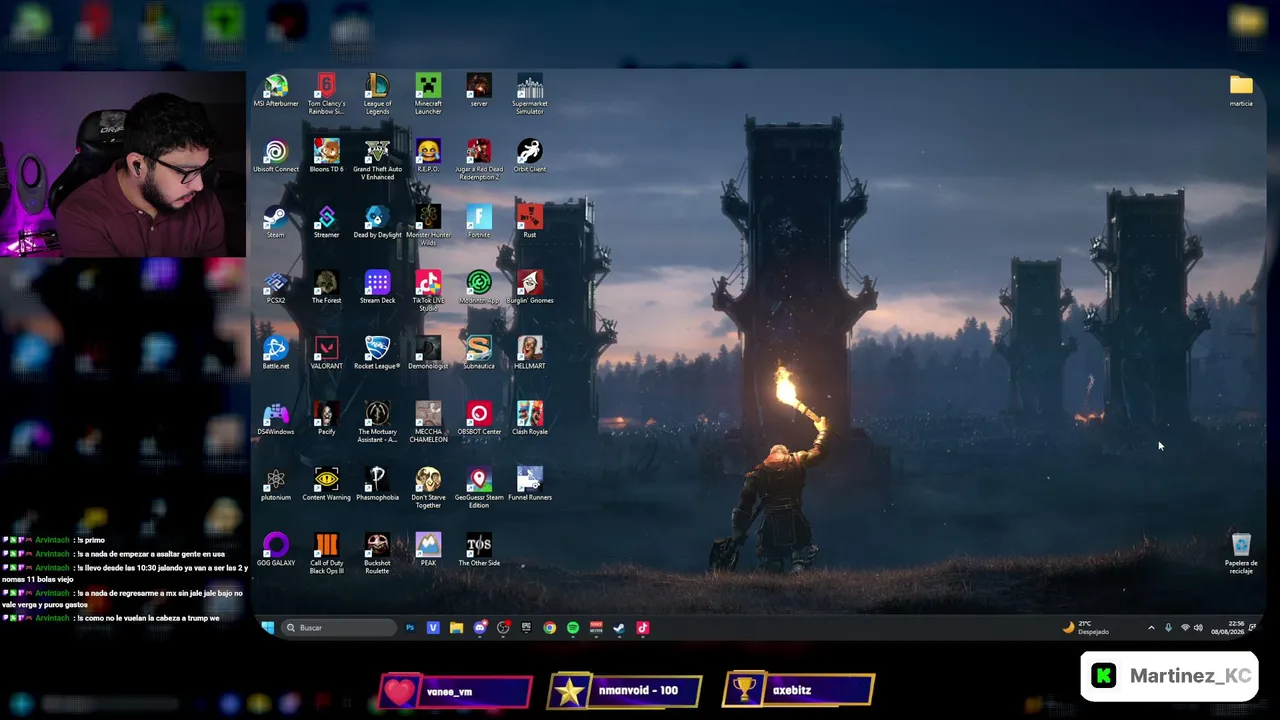The width and height of the screenshot is (1280, 720).
Task: Open Epic Games Launcher in taskbar
Action: pos(526,628)
